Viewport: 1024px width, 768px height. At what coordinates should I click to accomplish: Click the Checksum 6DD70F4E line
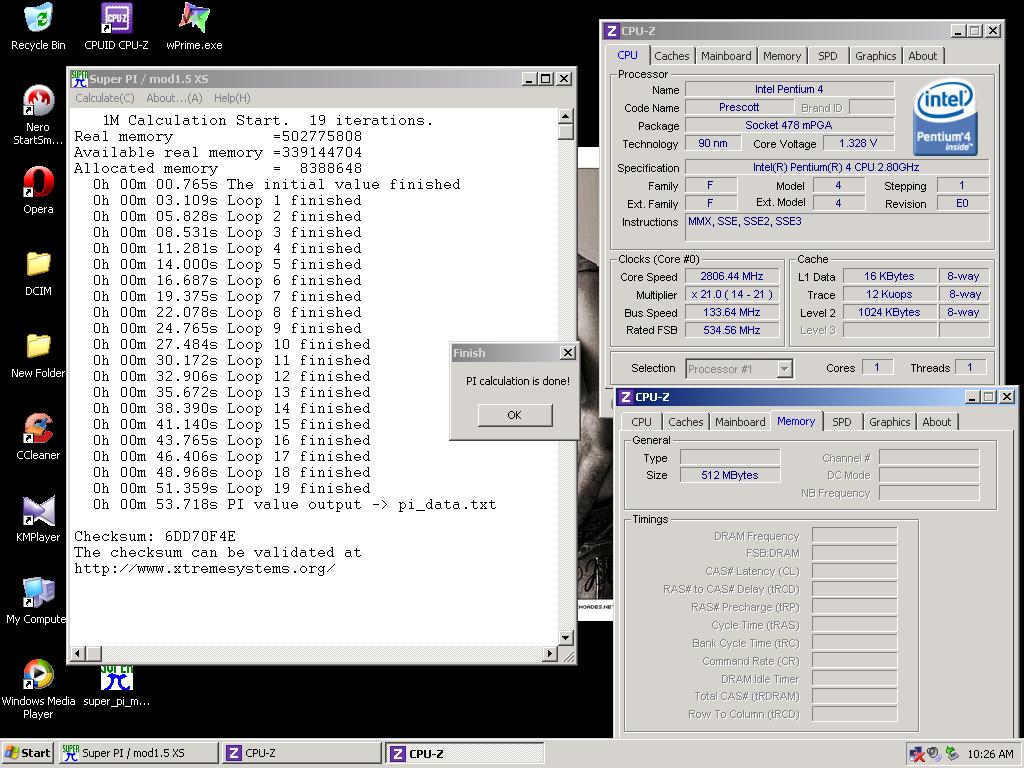(x=155, y=536)
